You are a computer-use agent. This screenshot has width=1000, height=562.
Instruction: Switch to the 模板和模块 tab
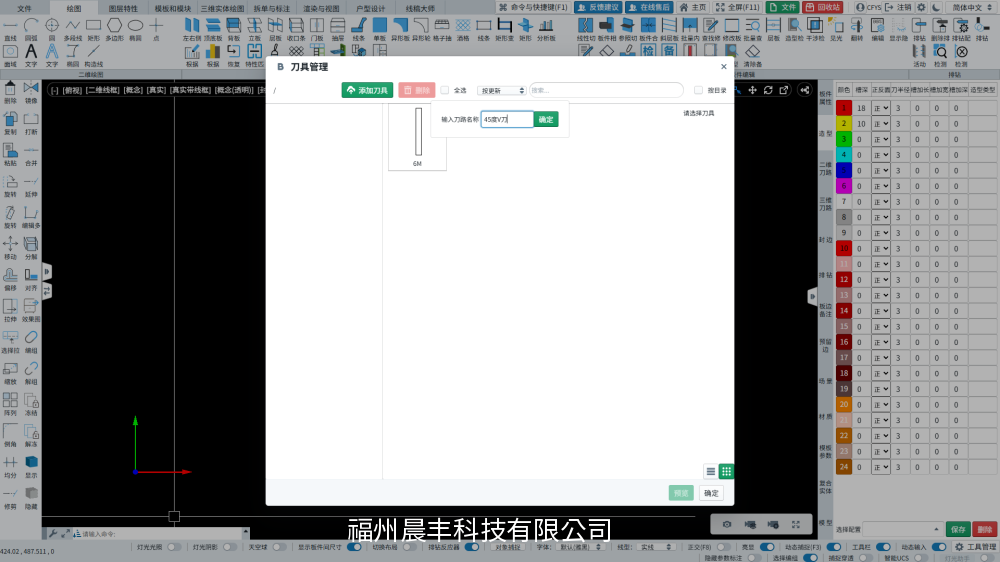pyautogui.click(x=173, y=8)
